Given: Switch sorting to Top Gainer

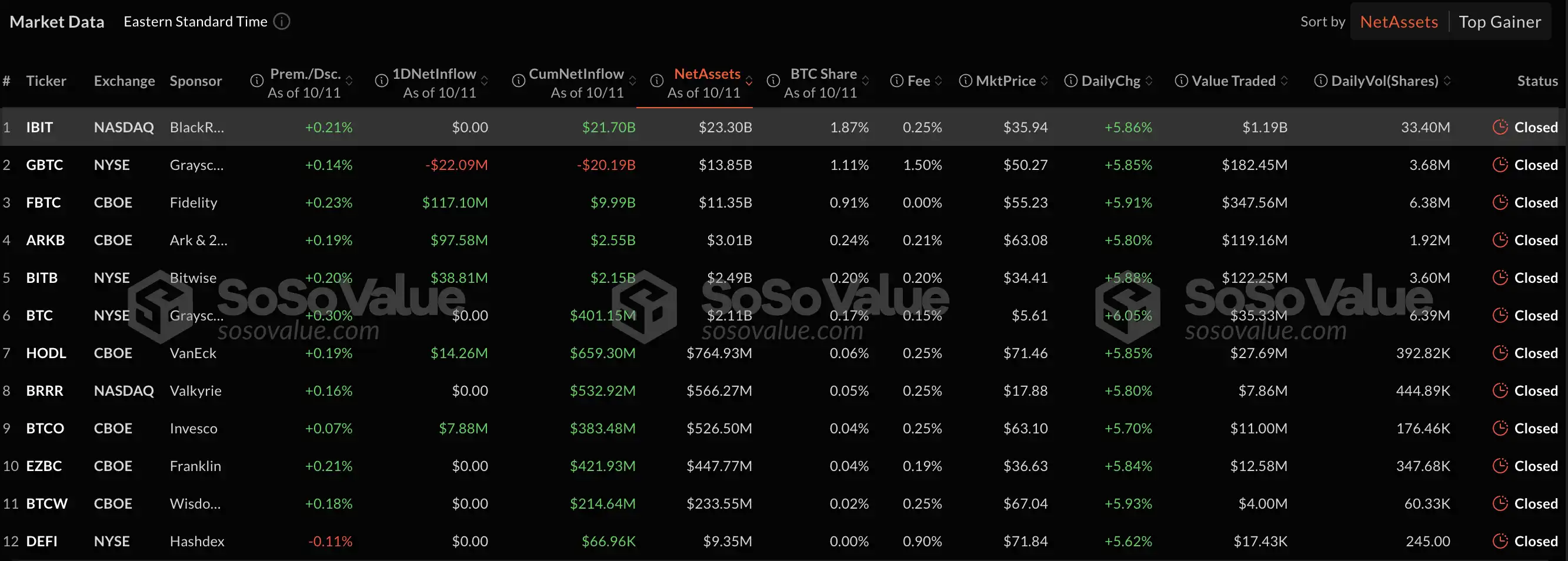Looking at the screenshot, I should coord(1500,22).
